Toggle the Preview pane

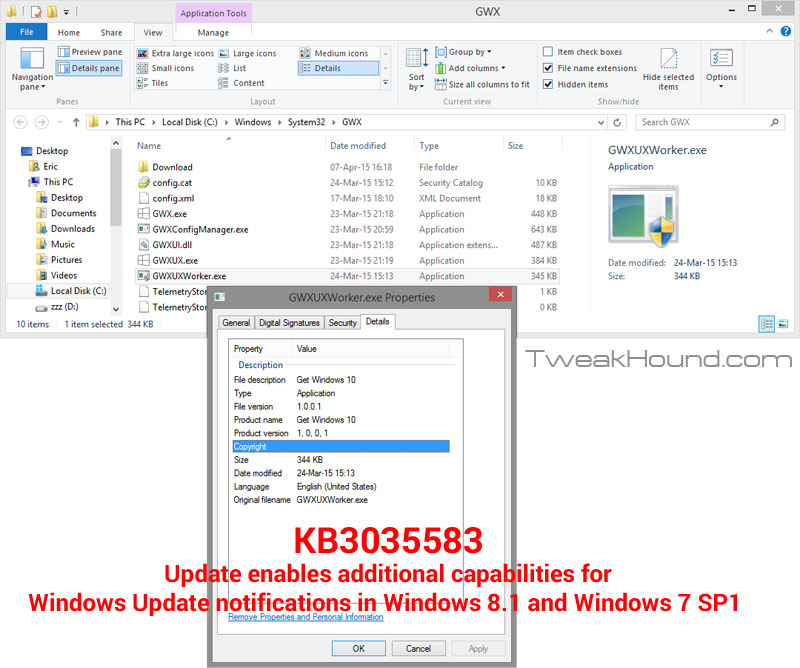pos(90,52)
